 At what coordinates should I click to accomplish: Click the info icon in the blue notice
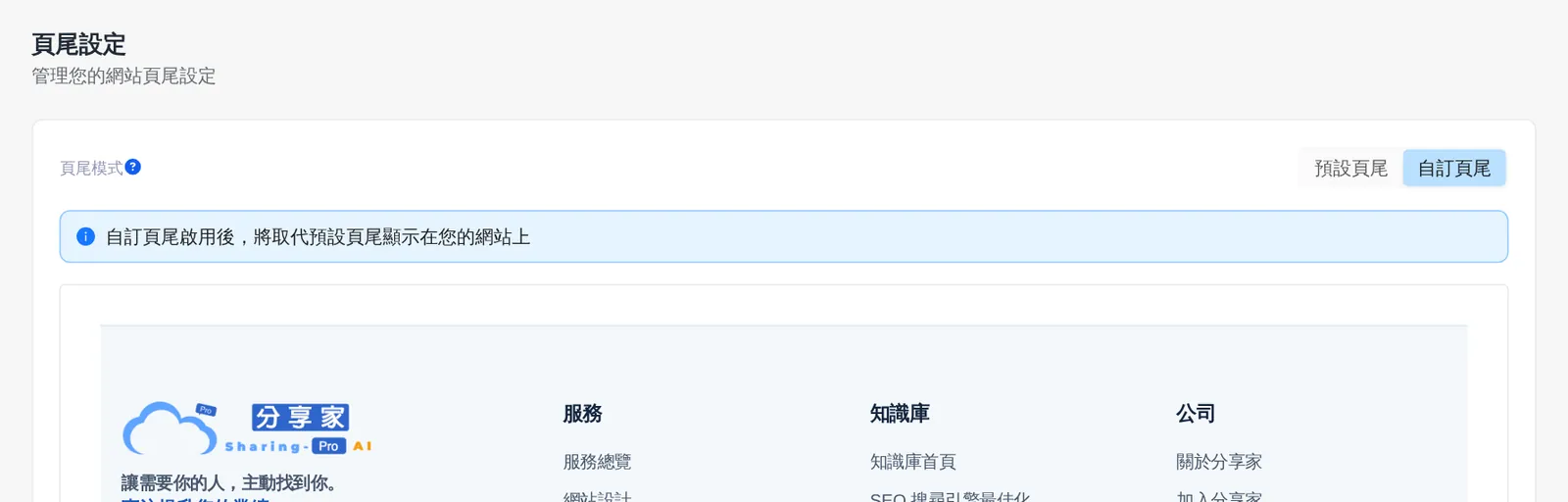(86, 236)
